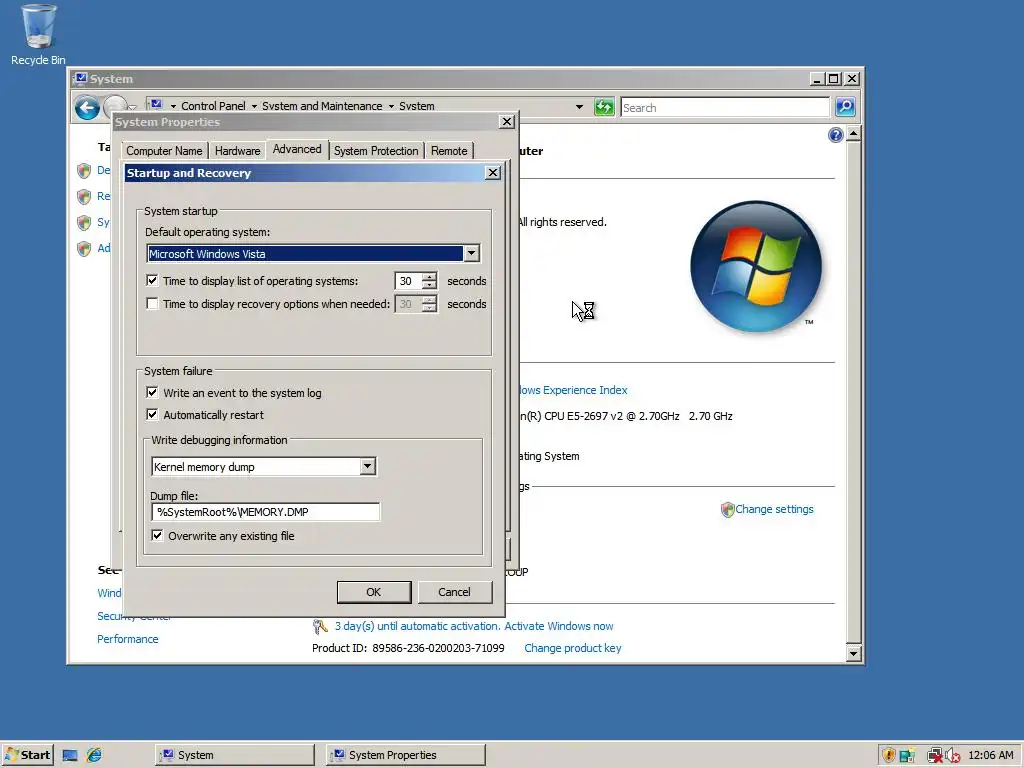
Task: Click the shield icon beside Change settings
Action: pos(727,509)
